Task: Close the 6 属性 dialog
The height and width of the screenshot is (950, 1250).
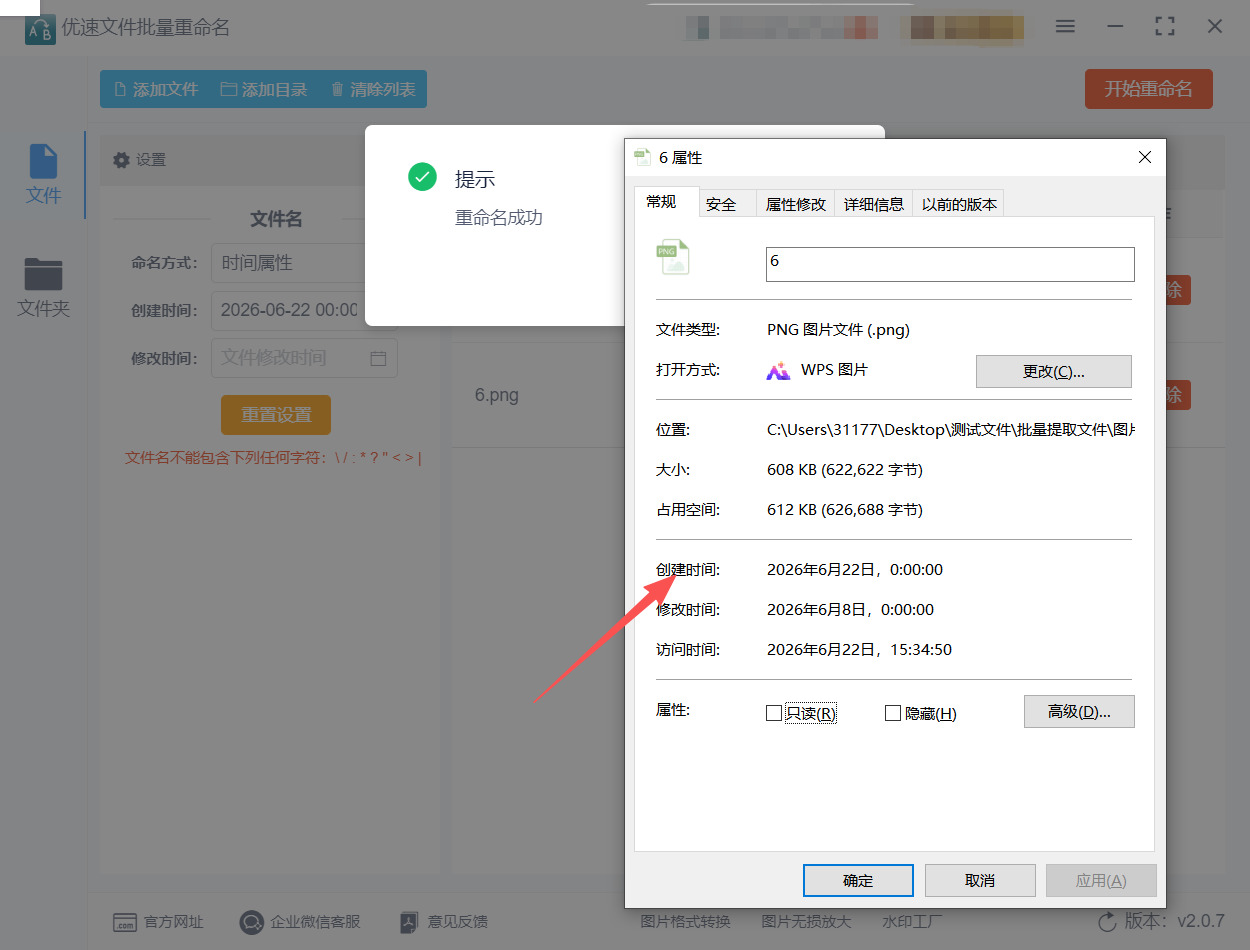Action: pos(1145,157)
